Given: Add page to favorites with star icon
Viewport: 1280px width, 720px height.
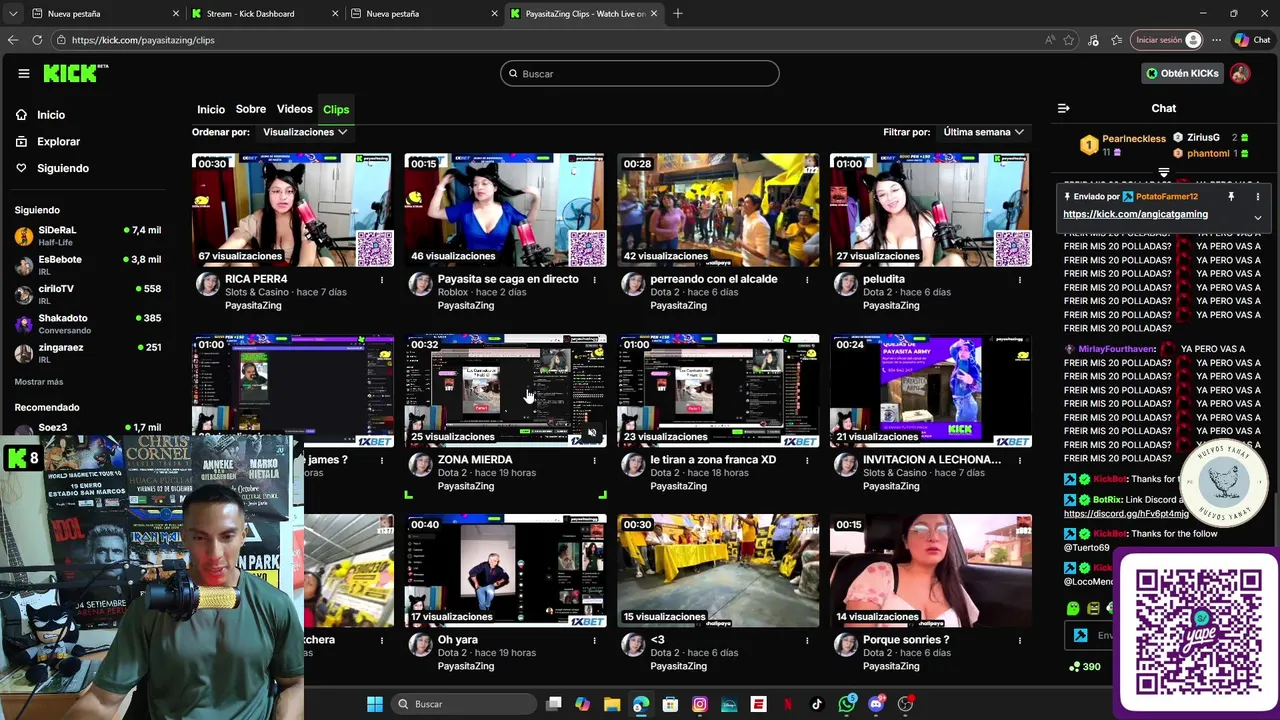Looking at the screenshot, I should [1069, 40].
